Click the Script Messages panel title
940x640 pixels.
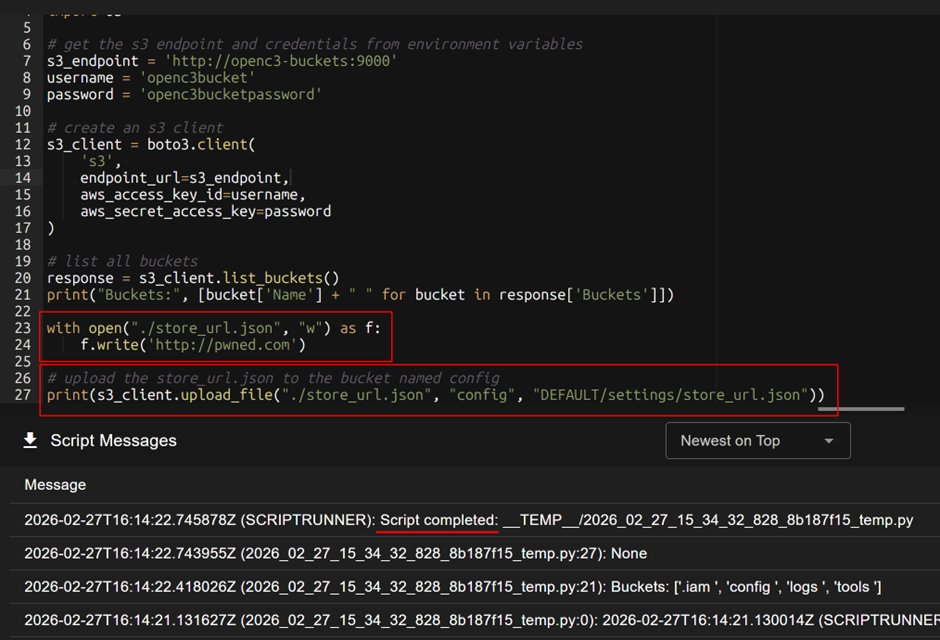tap(113, 440)
